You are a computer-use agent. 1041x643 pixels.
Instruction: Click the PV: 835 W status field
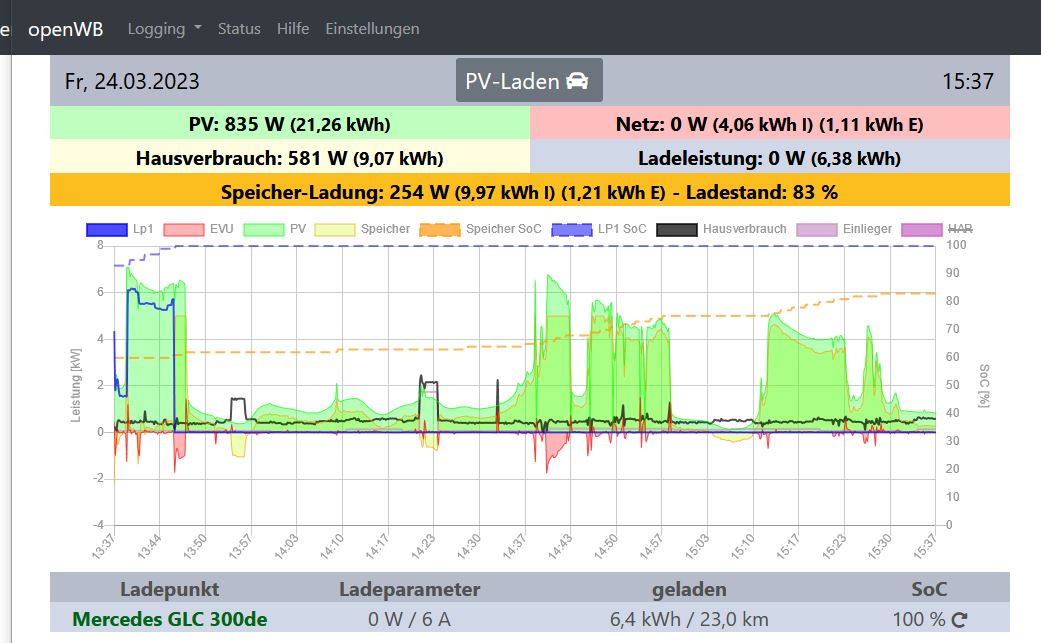pos(289,124)
